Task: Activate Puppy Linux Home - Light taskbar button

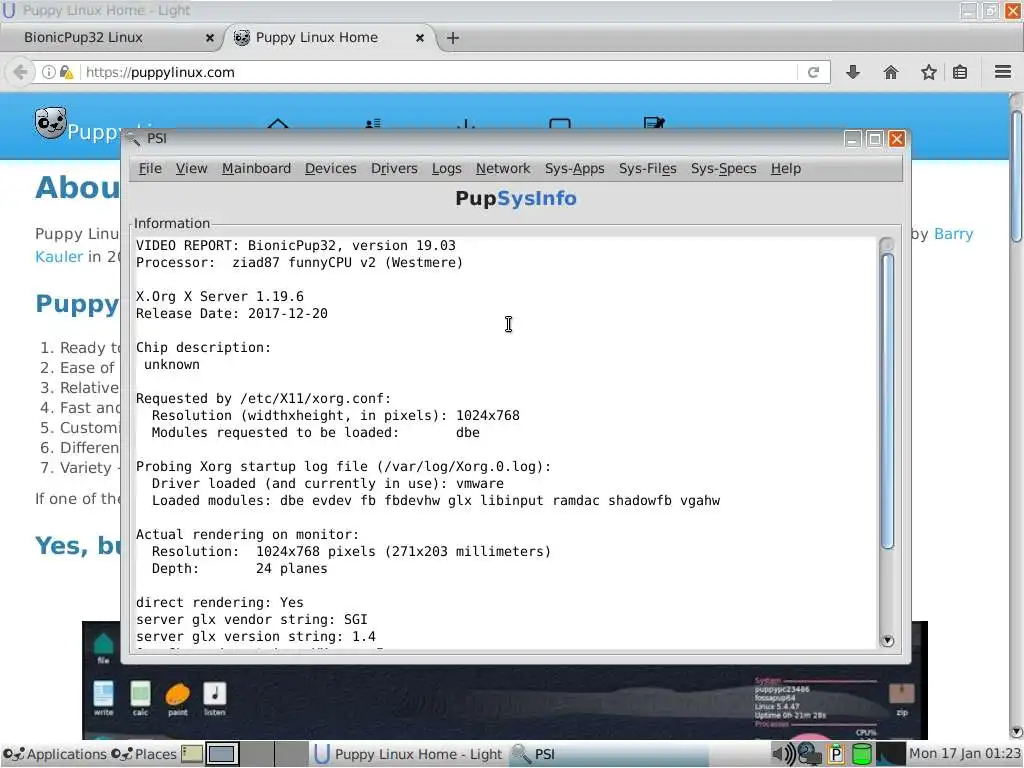Action: 409,754
